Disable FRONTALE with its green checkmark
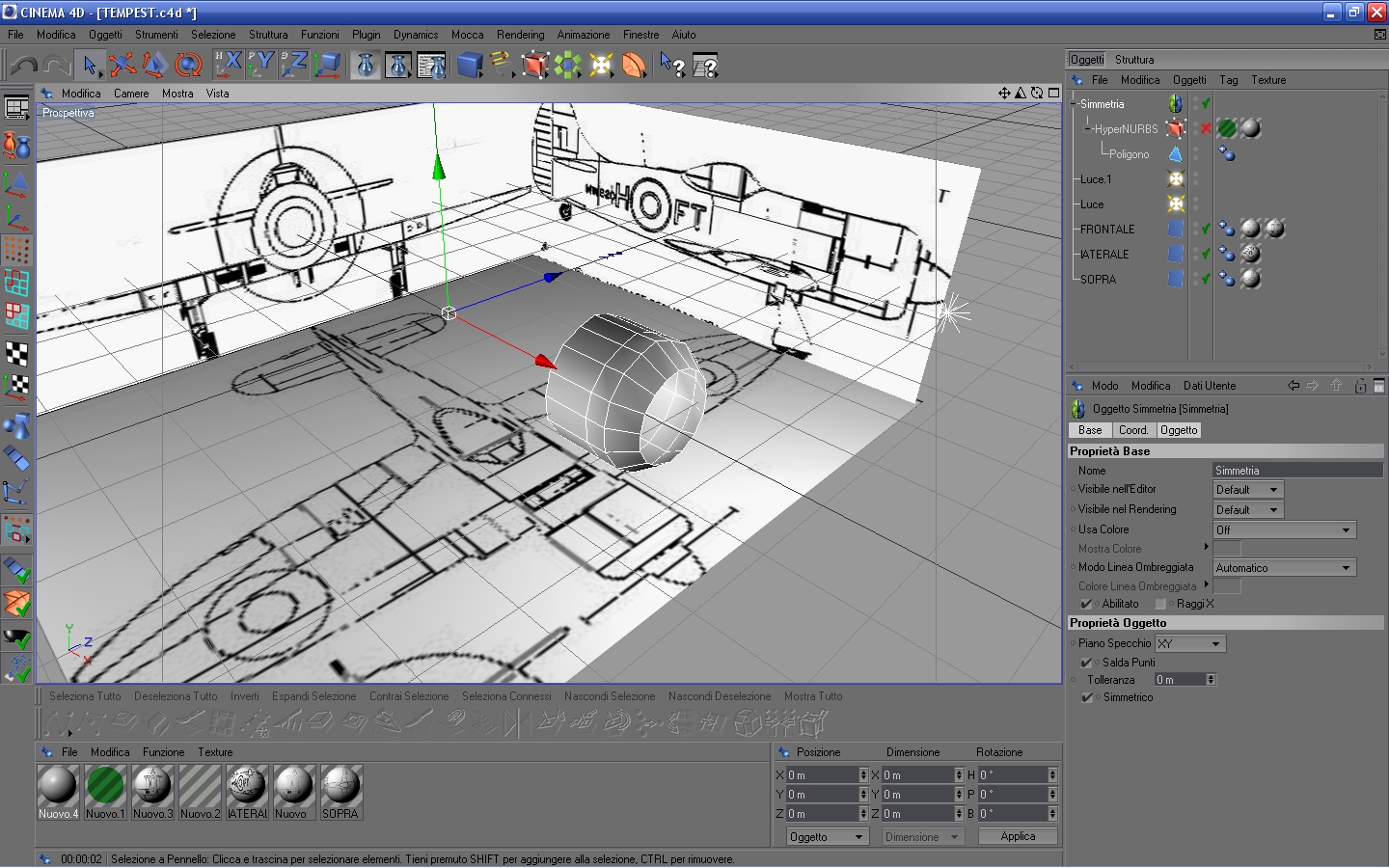Image resolution: width=1389 pixels, height=868 pixels. point(1206,229)
